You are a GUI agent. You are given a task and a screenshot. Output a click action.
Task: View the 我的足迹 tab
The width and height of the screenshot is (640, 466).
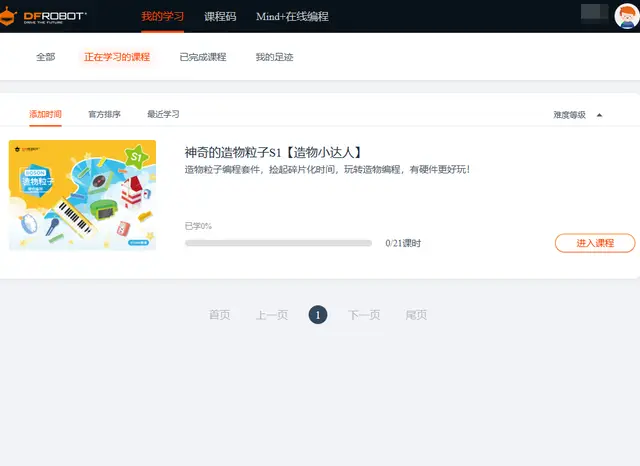(x=274, y=57)
